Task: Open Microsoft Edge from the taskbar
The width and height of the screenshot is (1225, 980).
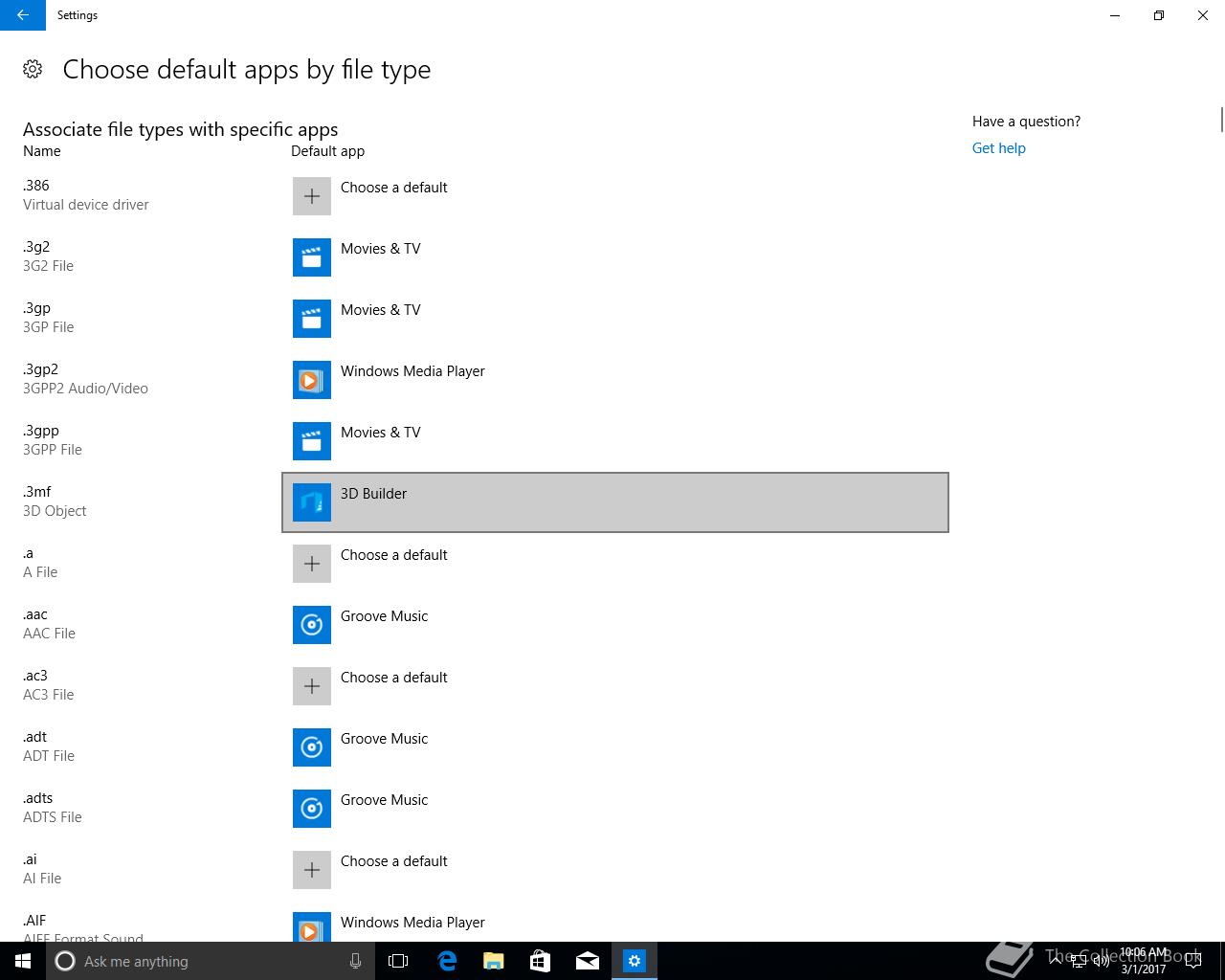Action: click(447, 961)
